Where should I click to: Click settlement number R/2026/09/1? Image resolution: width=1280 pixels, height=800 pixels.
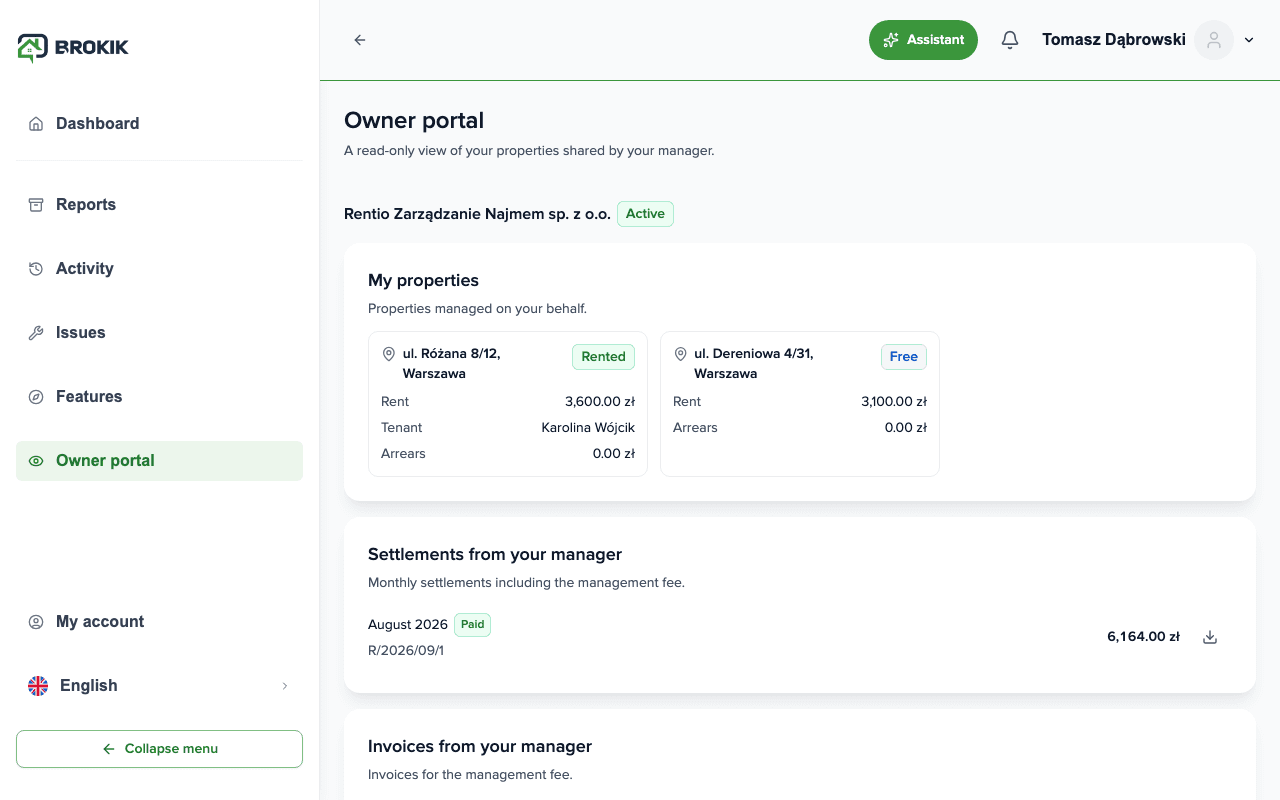pos(406,651)
